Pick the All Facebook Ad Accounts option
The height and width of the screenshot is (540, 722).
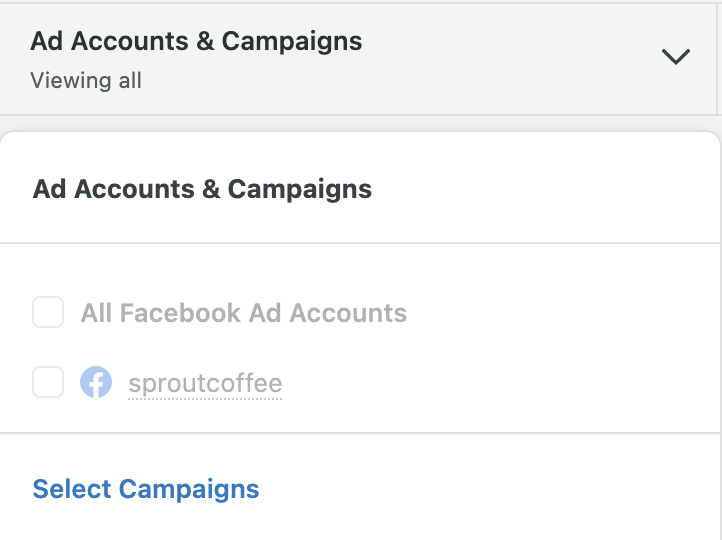pos(220,313)
